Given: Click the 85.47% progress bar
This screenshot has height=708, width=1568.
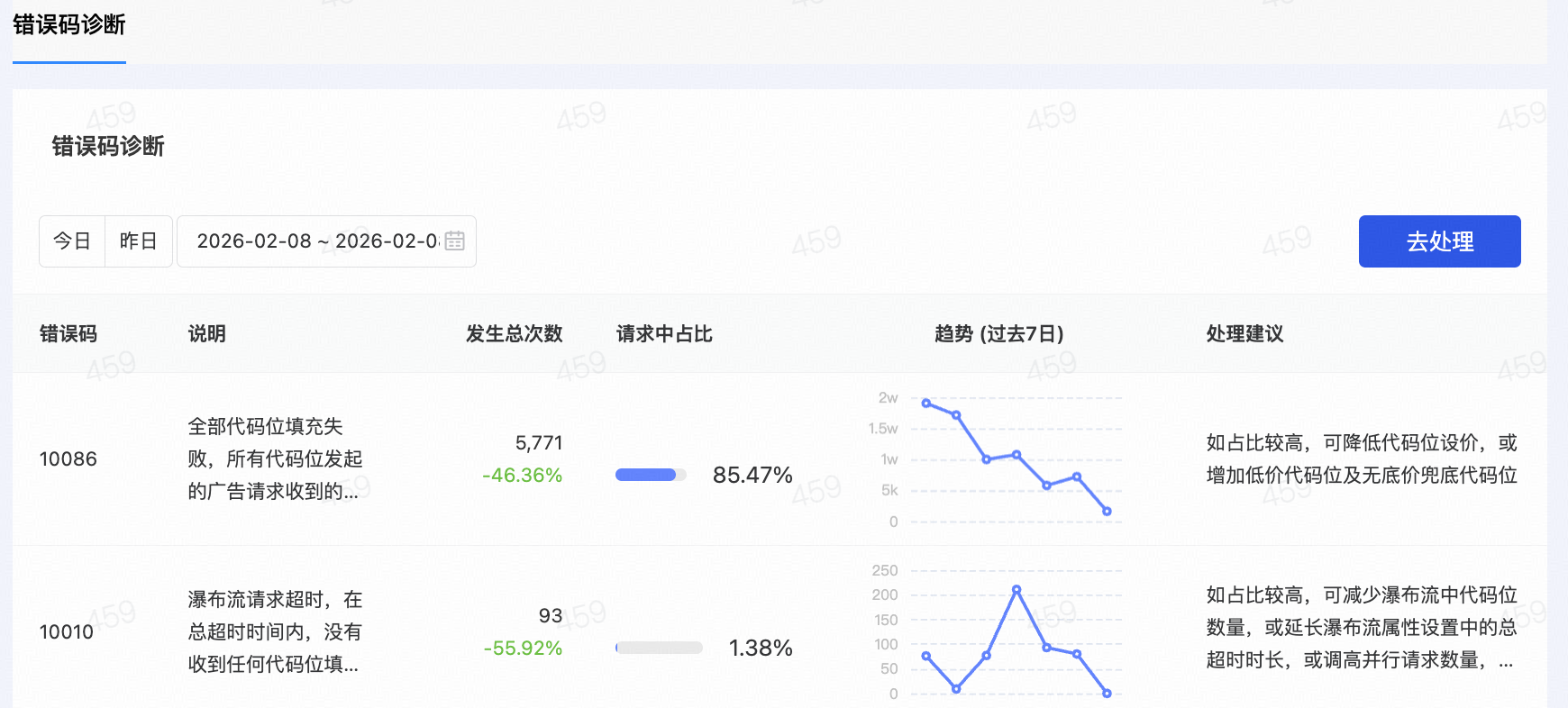Looking at the screenshot, I should (651, 476).
